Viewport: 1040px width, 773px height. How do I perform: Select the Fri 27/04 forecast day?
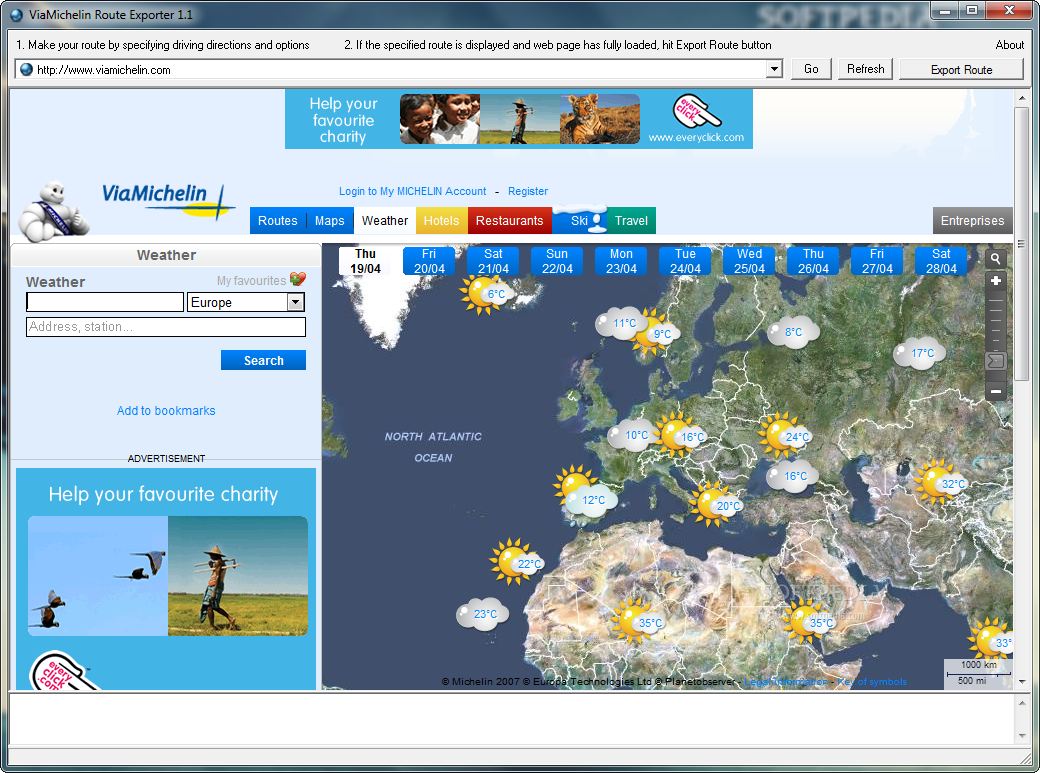(x=878, y=261)
